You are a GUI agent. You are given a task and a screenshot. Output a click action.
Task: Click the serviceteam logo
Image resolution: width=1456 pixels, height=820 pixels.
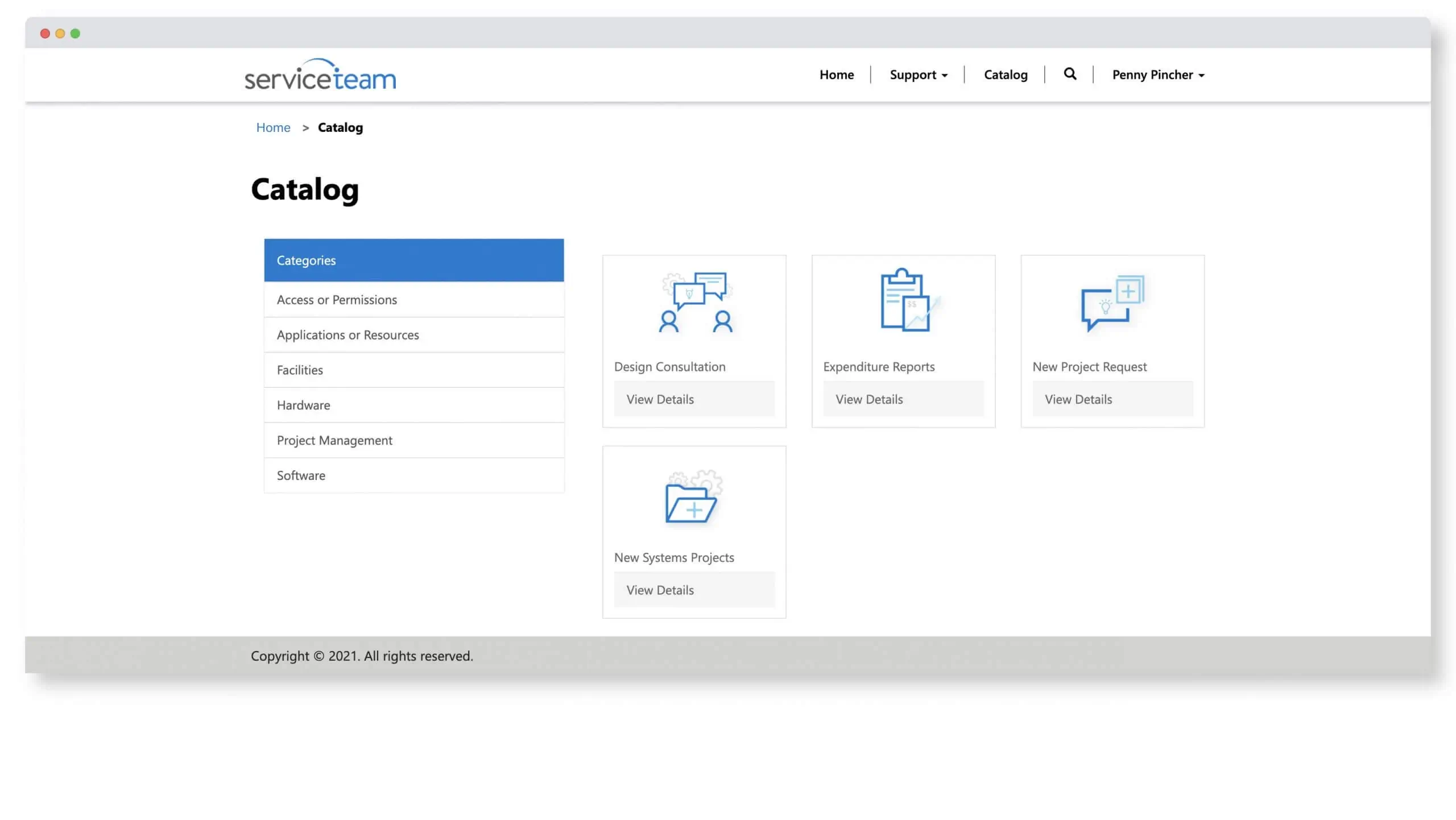[x=320, y=74]
